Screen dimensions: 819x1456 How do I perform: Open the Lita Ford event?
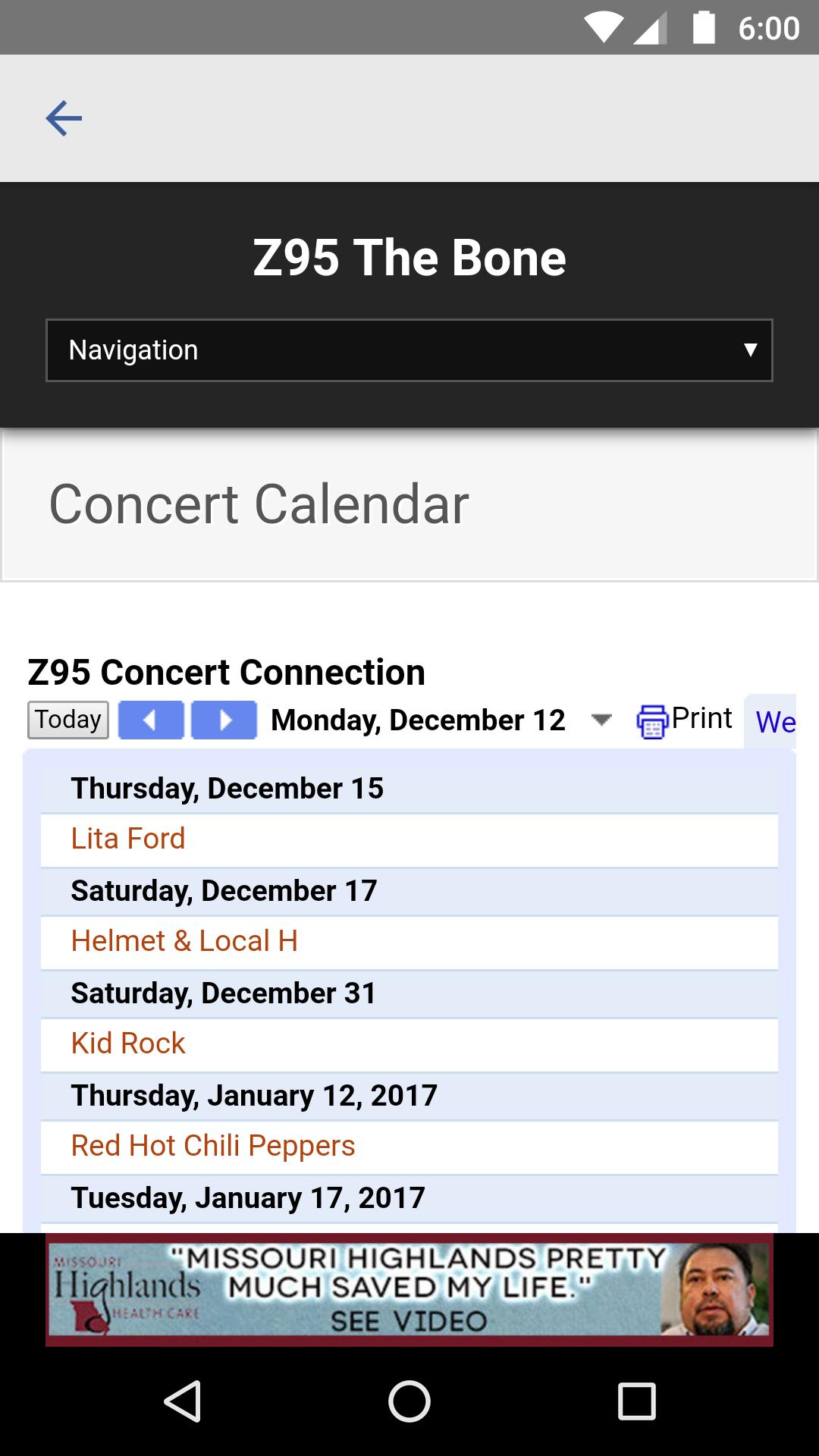click(x=128, y=839)
